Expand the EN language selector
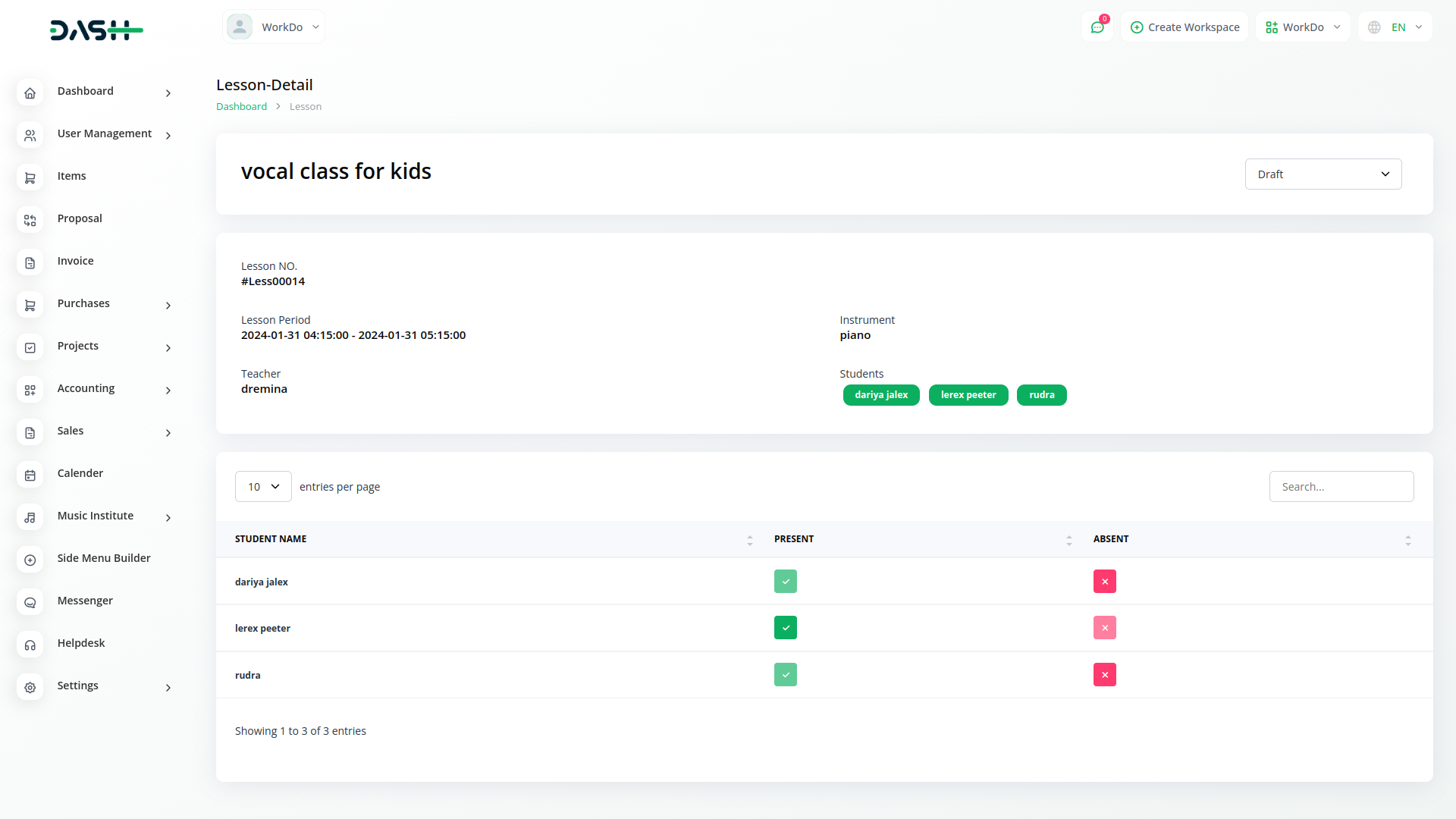This screenshot has width=1456, height=819. (1395, 27)
